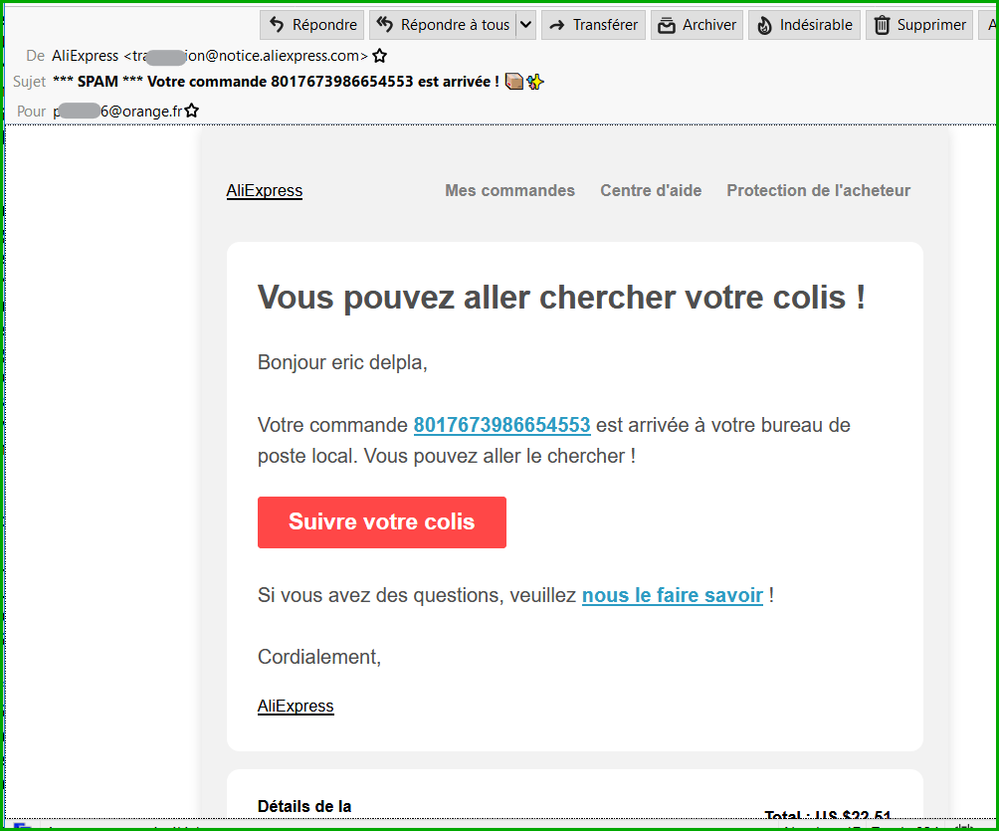Click the Suivre votre colis button
Screen dimensions: 999x831
pos(382,522)
